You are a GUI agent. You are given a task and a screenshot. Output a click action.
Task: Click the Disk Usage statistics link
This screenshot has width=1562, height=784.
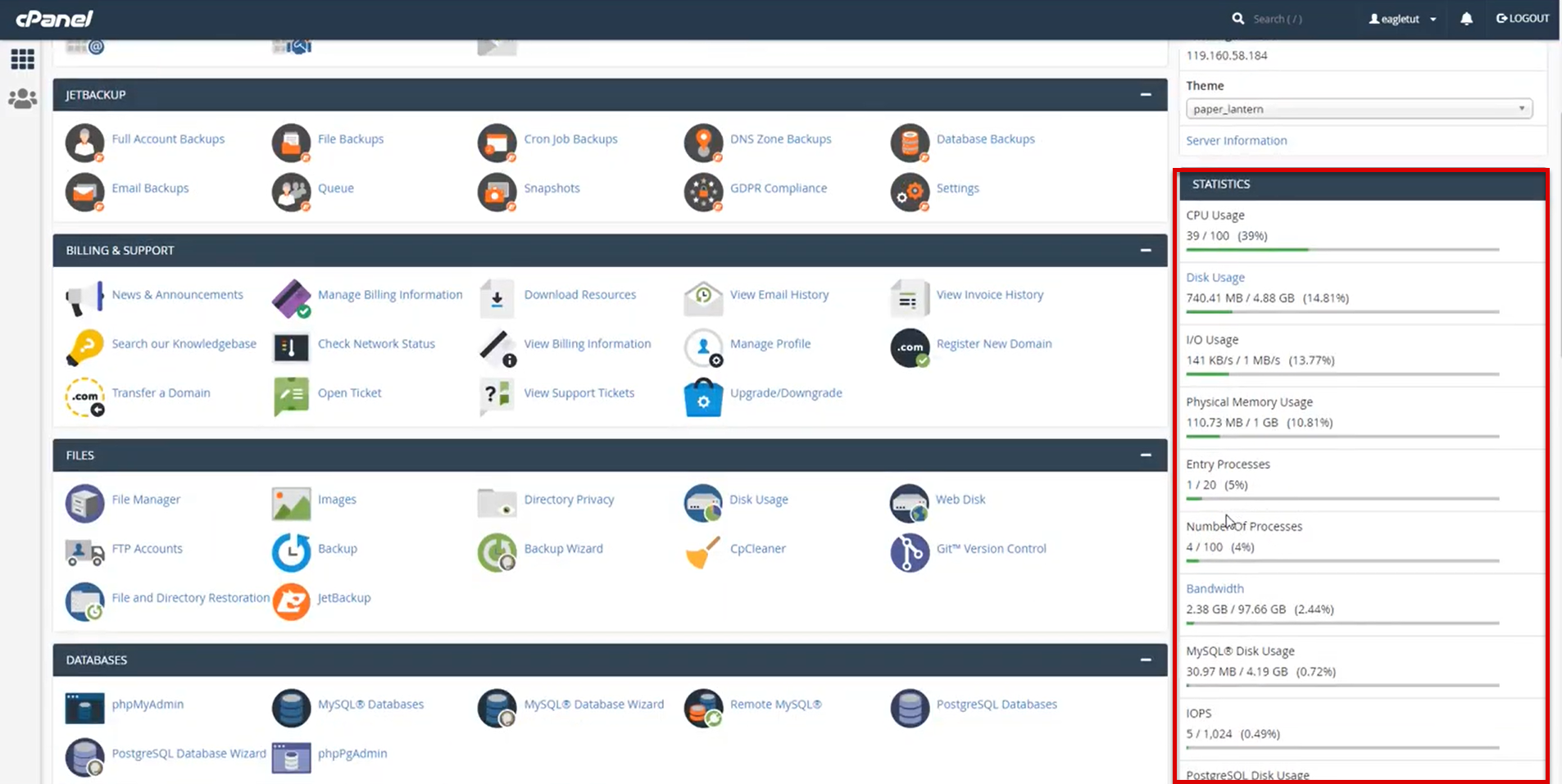click(x=1215, y=278)
